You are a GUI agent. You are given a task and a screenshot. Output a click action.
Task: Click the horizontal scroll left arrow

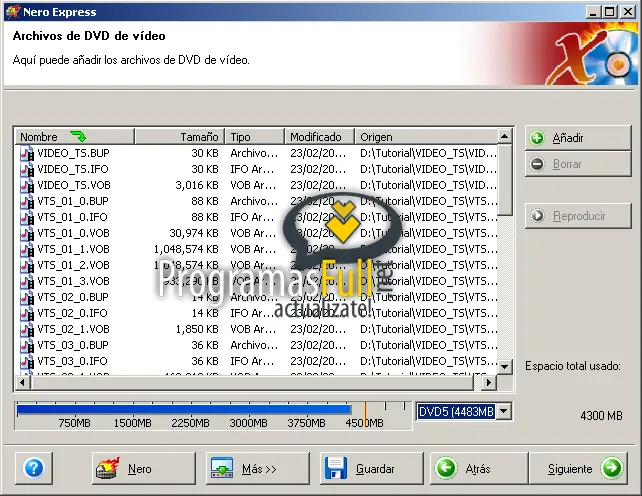[23, 383]
